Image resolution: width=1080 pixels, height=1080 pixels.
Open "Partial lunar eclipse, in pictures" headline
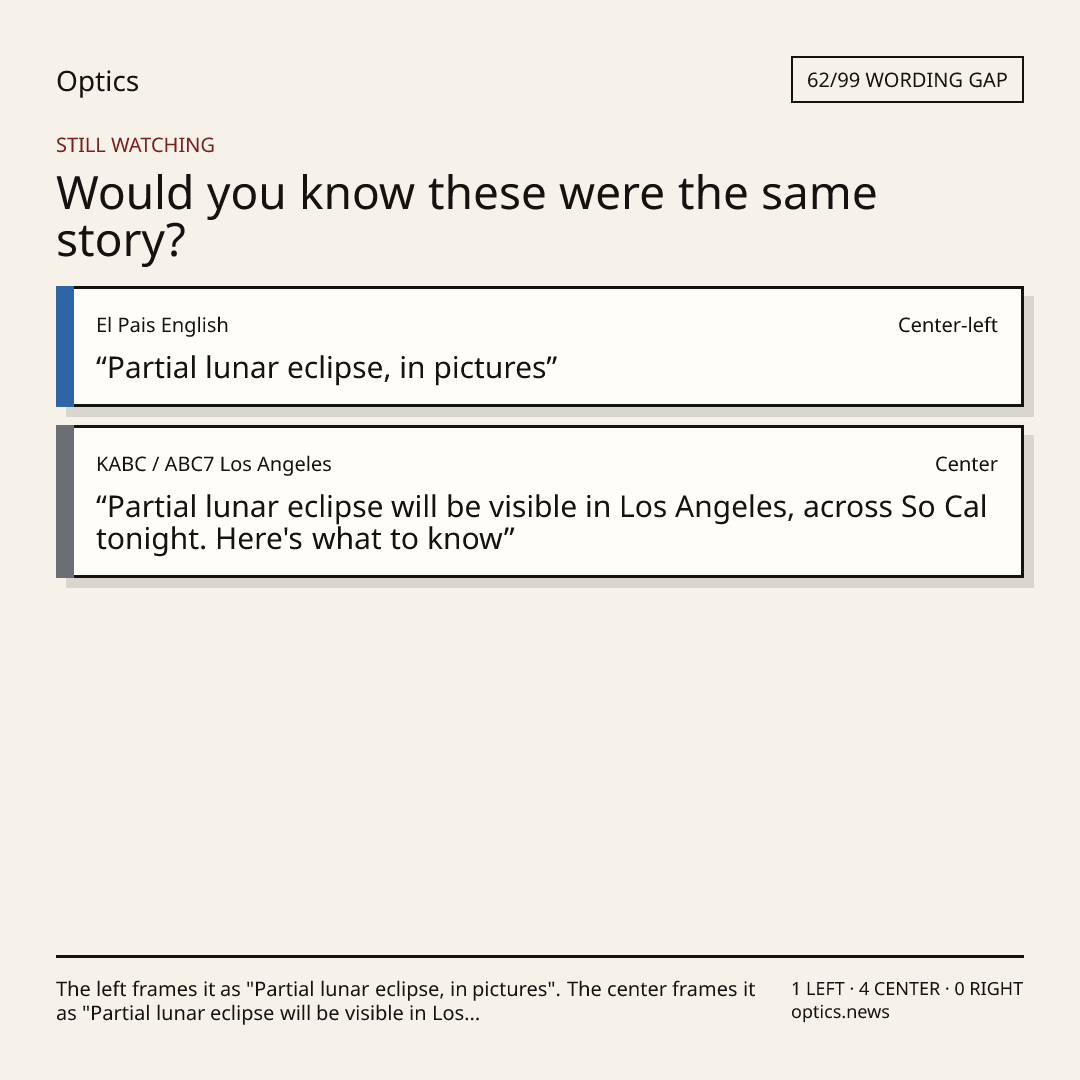coord(326,368)
